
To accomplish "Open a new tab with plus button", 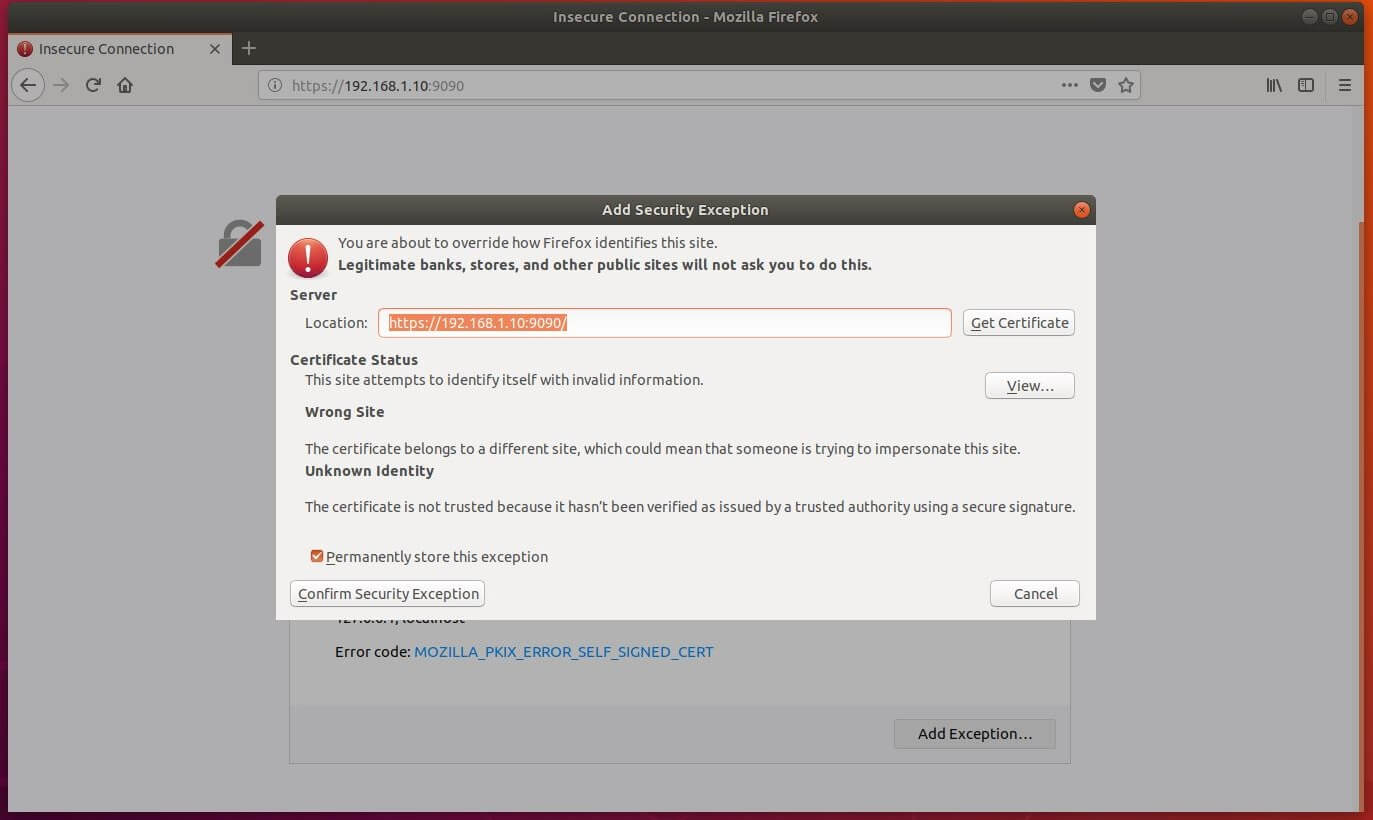I will click(249, 48).
